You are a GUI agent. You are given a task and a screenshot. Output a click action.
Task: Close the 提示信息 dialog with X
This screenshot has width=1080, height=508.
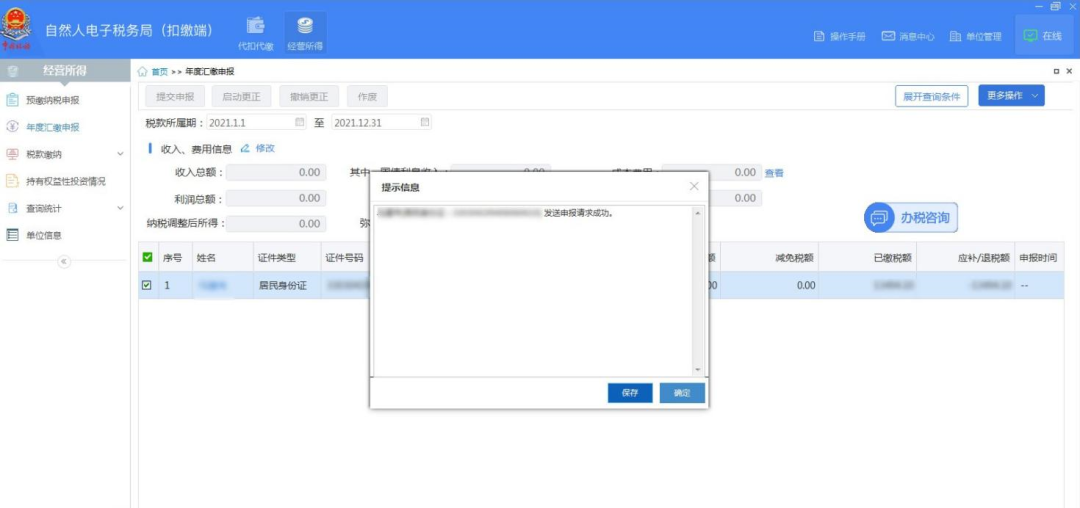694,187
